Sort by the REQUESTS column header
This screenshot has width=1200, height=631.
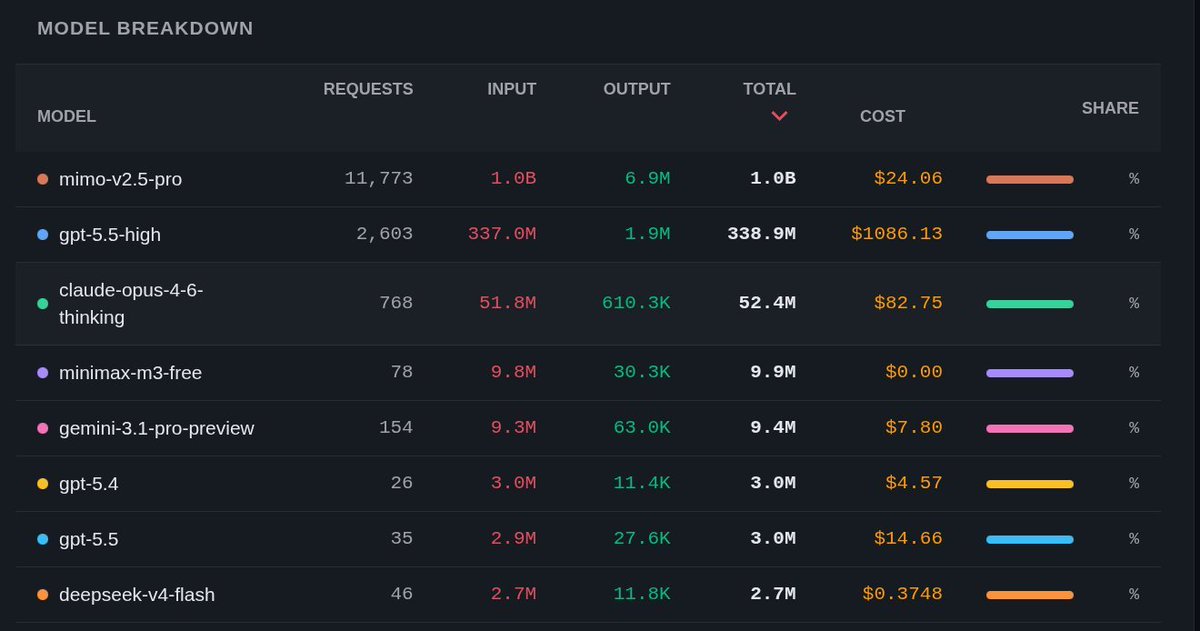(368, 89)
